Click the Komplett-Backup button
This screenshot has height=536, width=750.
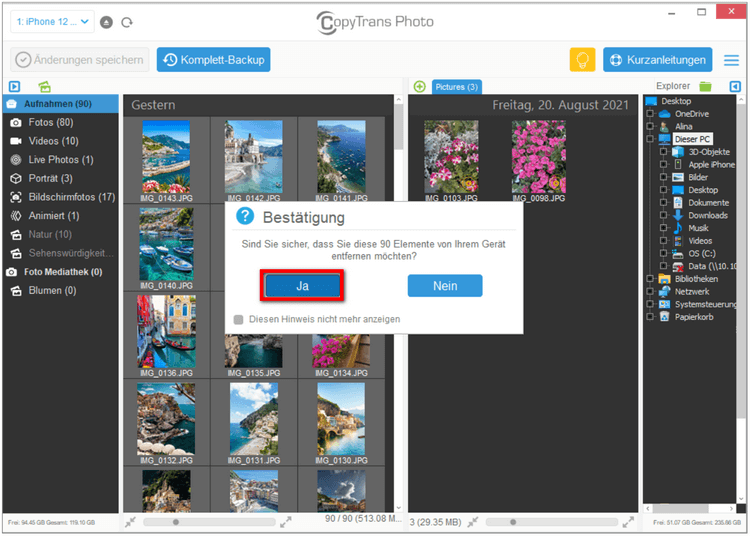213,60
